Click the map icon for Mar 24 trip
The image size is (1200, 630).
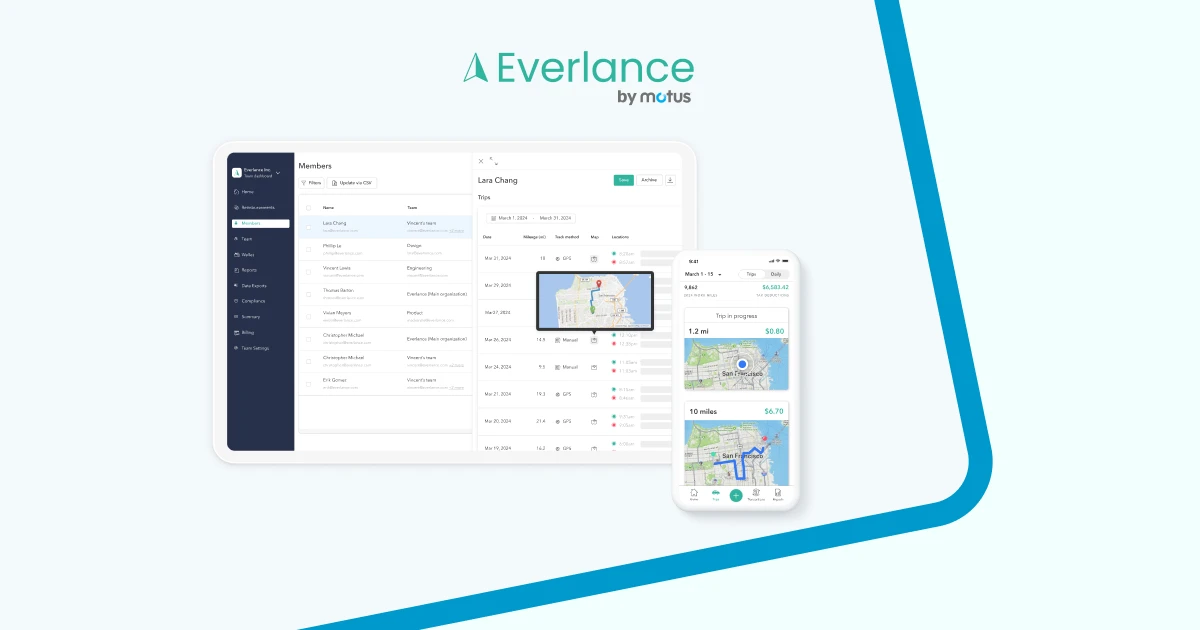point(594,367)
